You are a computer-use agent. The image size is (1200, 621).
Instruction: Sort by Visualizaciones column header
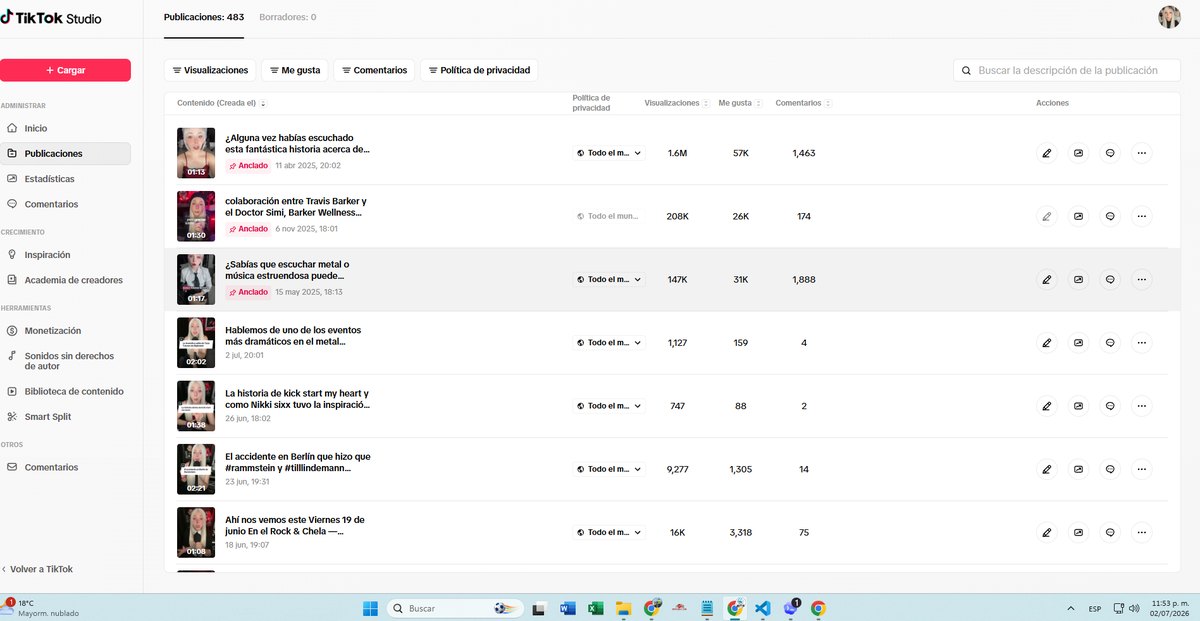[x=677, y=103]
